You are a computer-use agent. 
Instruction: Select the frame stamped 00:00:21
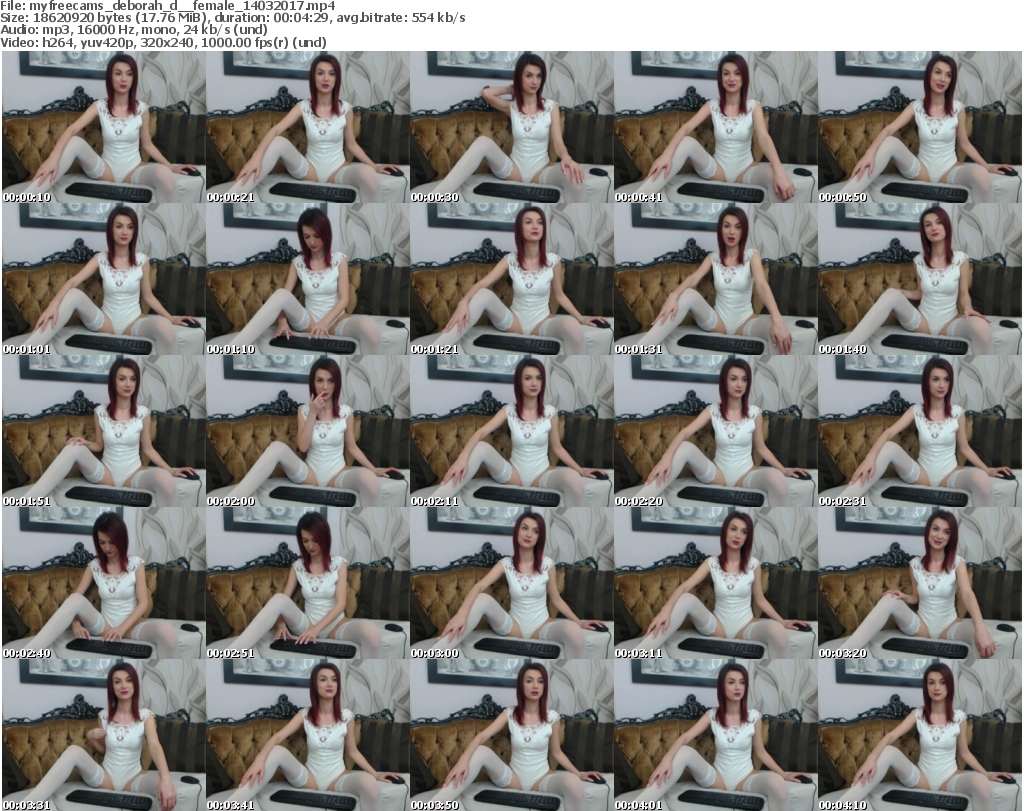(x=308, y=127)
